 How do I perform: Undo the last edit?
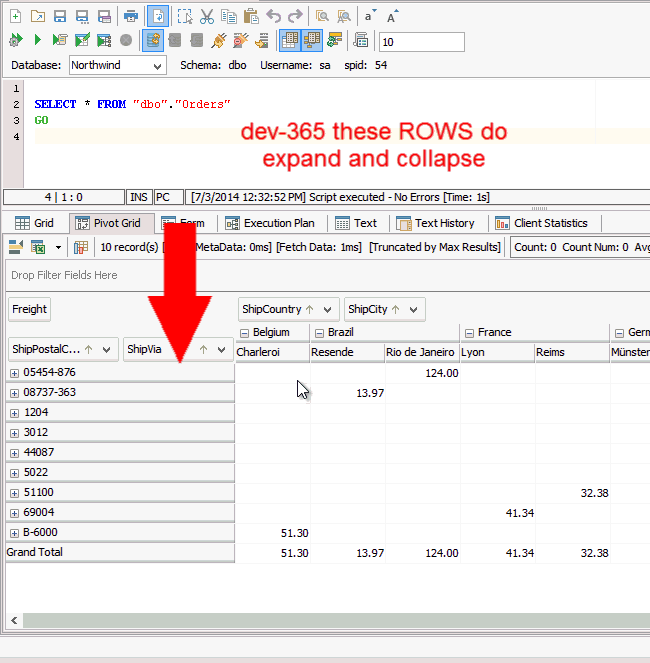coord(274,16)
